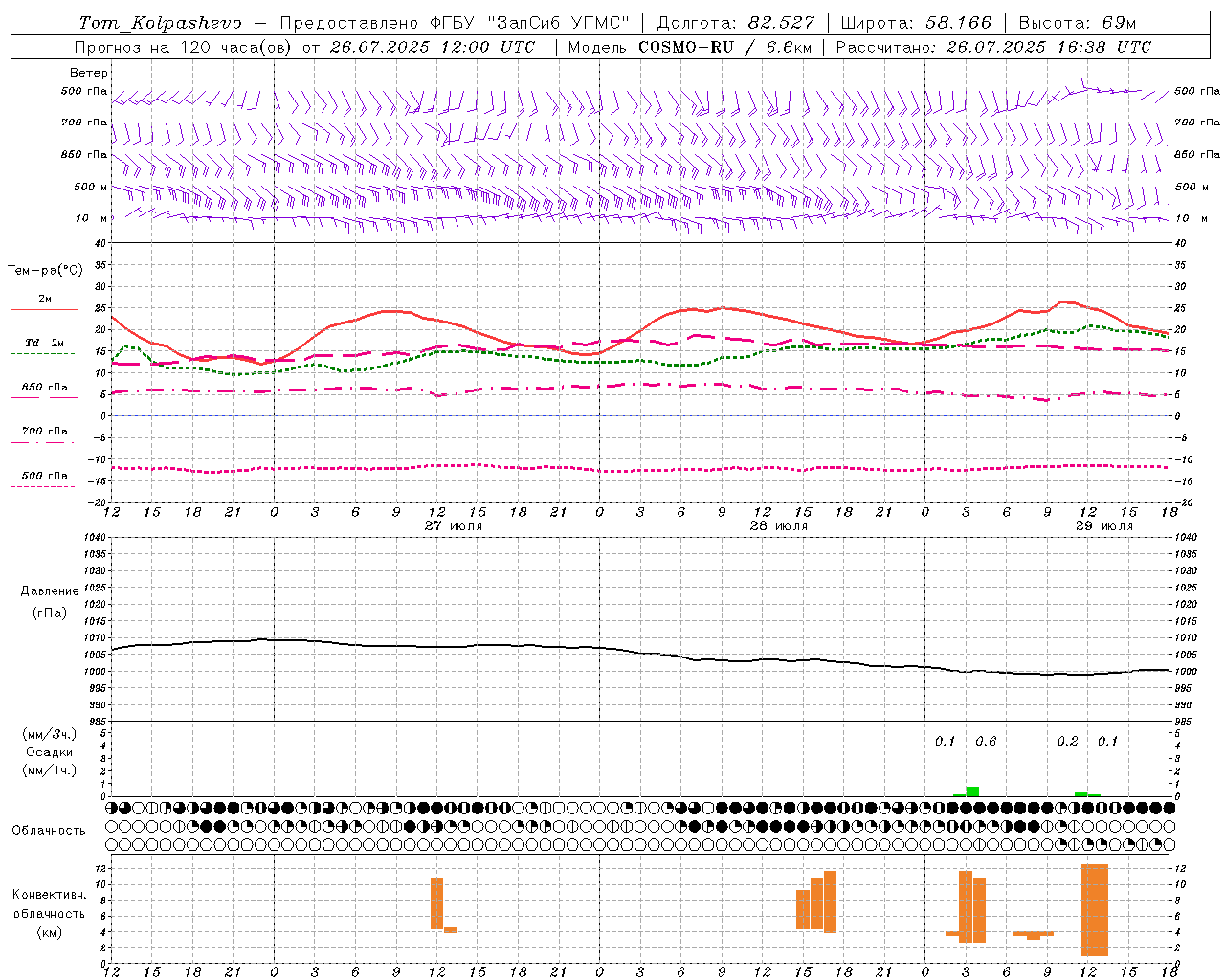Click the '0.6' precipitation amount value
Viewport: 1225px width, 980px height.
pos(986,742)
